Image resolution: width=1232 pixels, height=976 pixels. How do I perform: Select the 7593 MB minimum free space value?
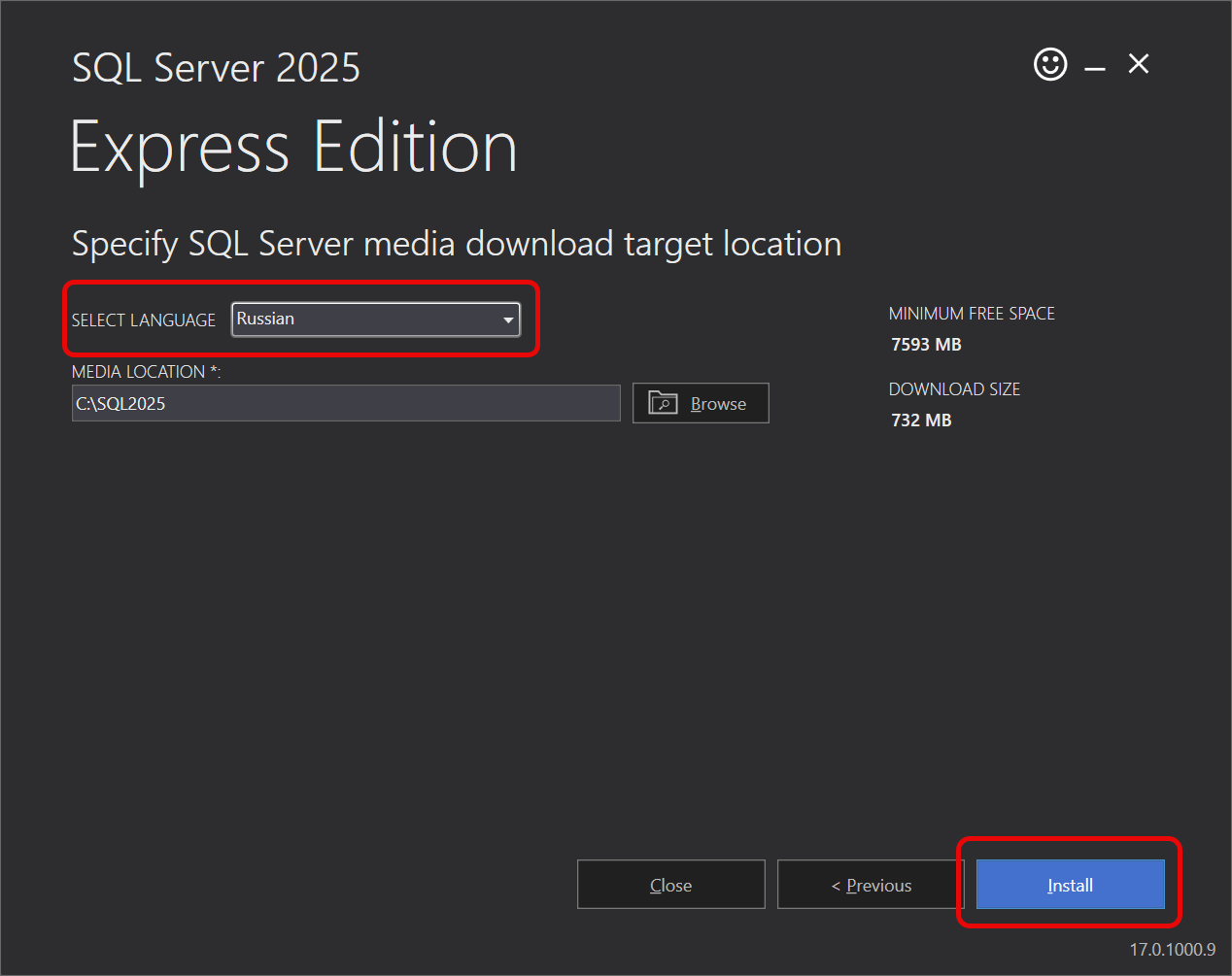(x=926, y=345)
